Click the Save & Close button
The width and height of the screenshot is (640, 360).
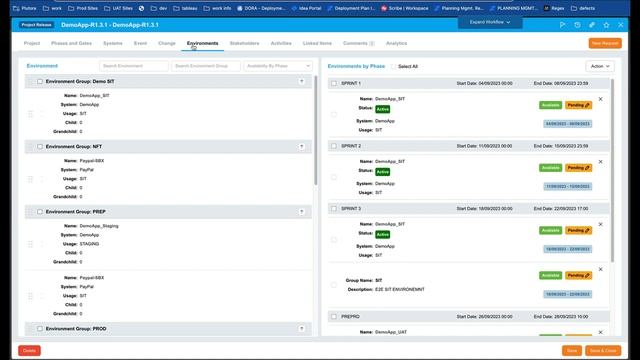point(603,351)
